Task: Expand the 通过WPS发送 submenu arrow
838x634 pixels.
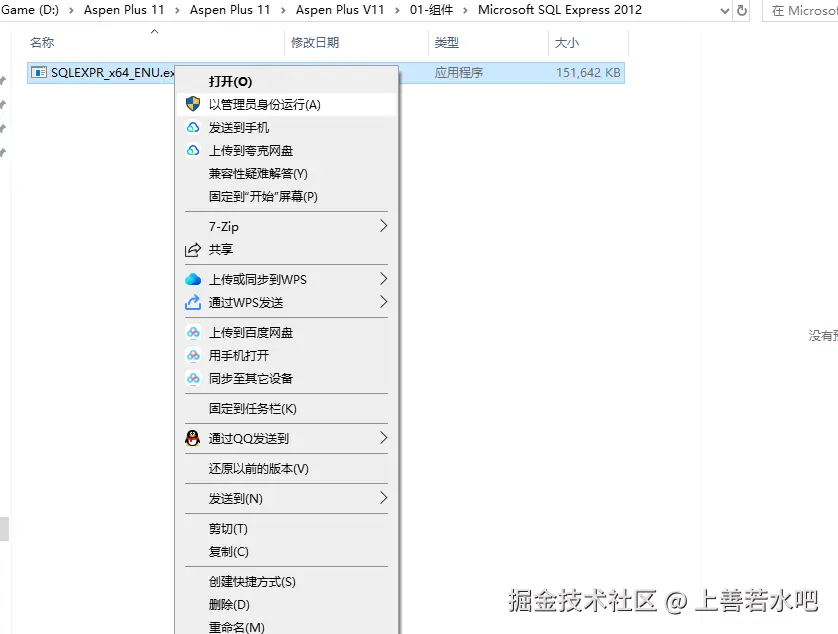Action: pos(383,301)
